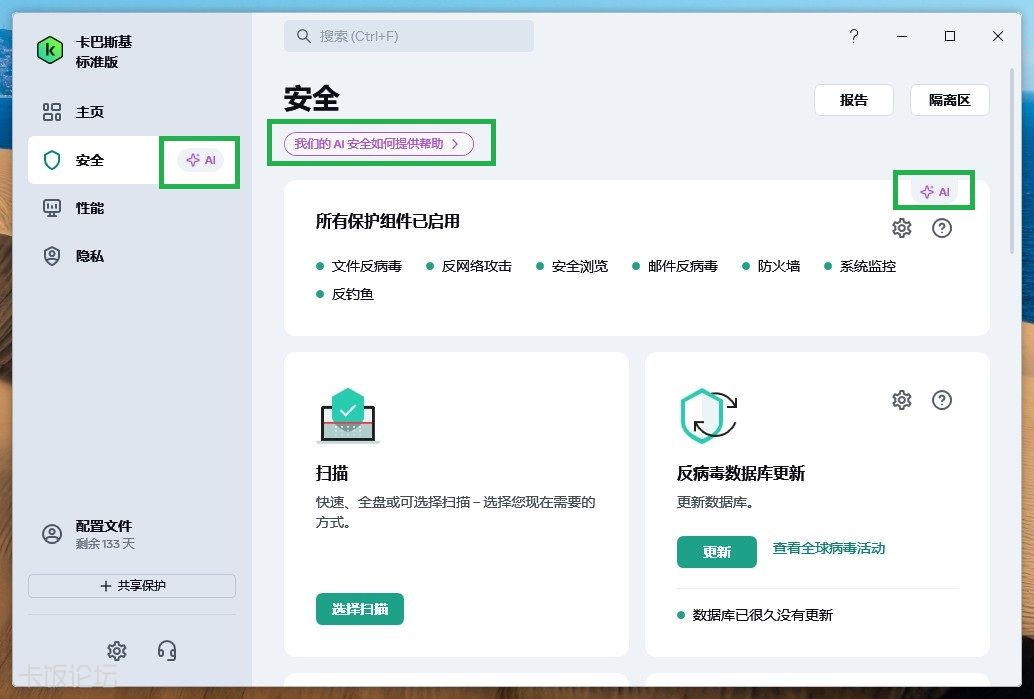
Task: Switch to the 性能 tab
Action: [x=133, y=208]
